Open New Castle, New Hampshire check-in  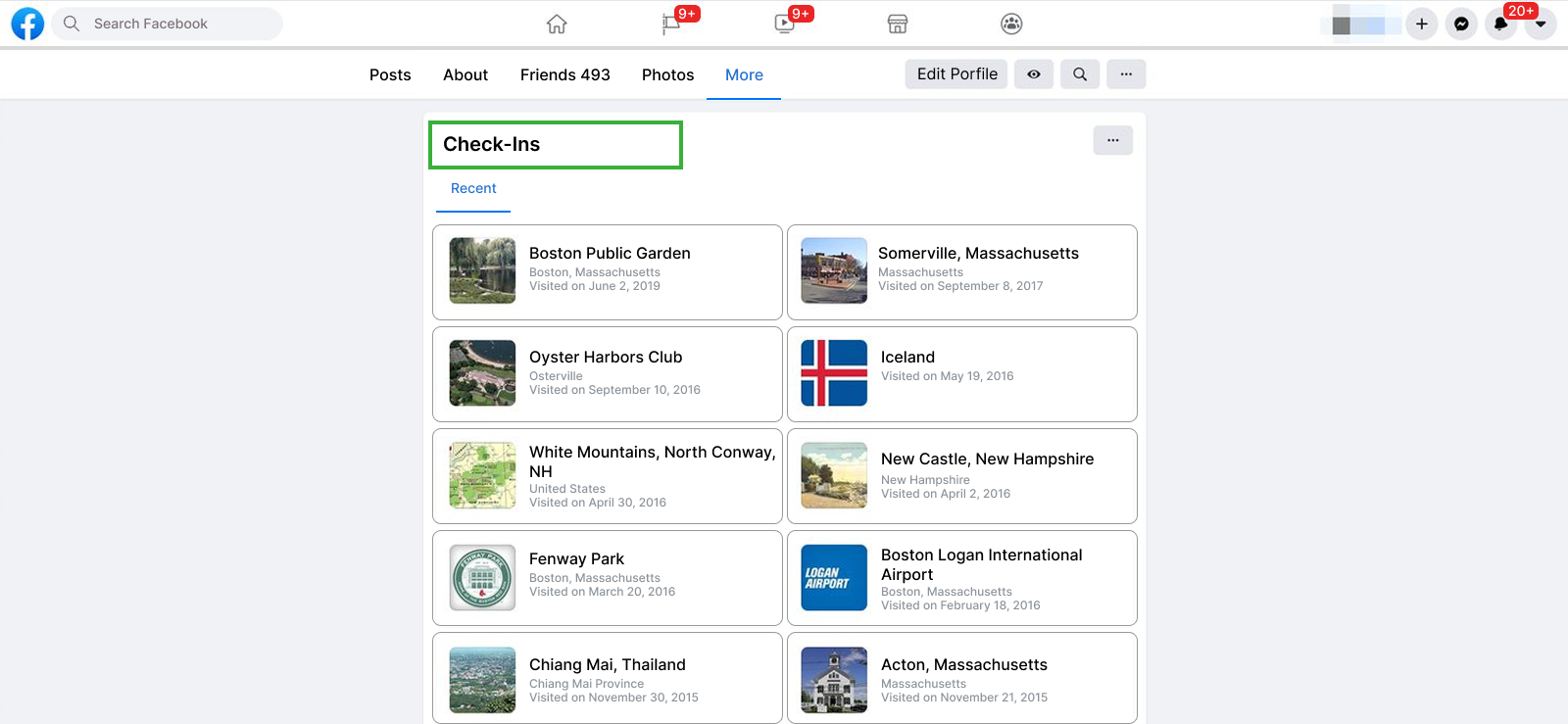[962, 476]
